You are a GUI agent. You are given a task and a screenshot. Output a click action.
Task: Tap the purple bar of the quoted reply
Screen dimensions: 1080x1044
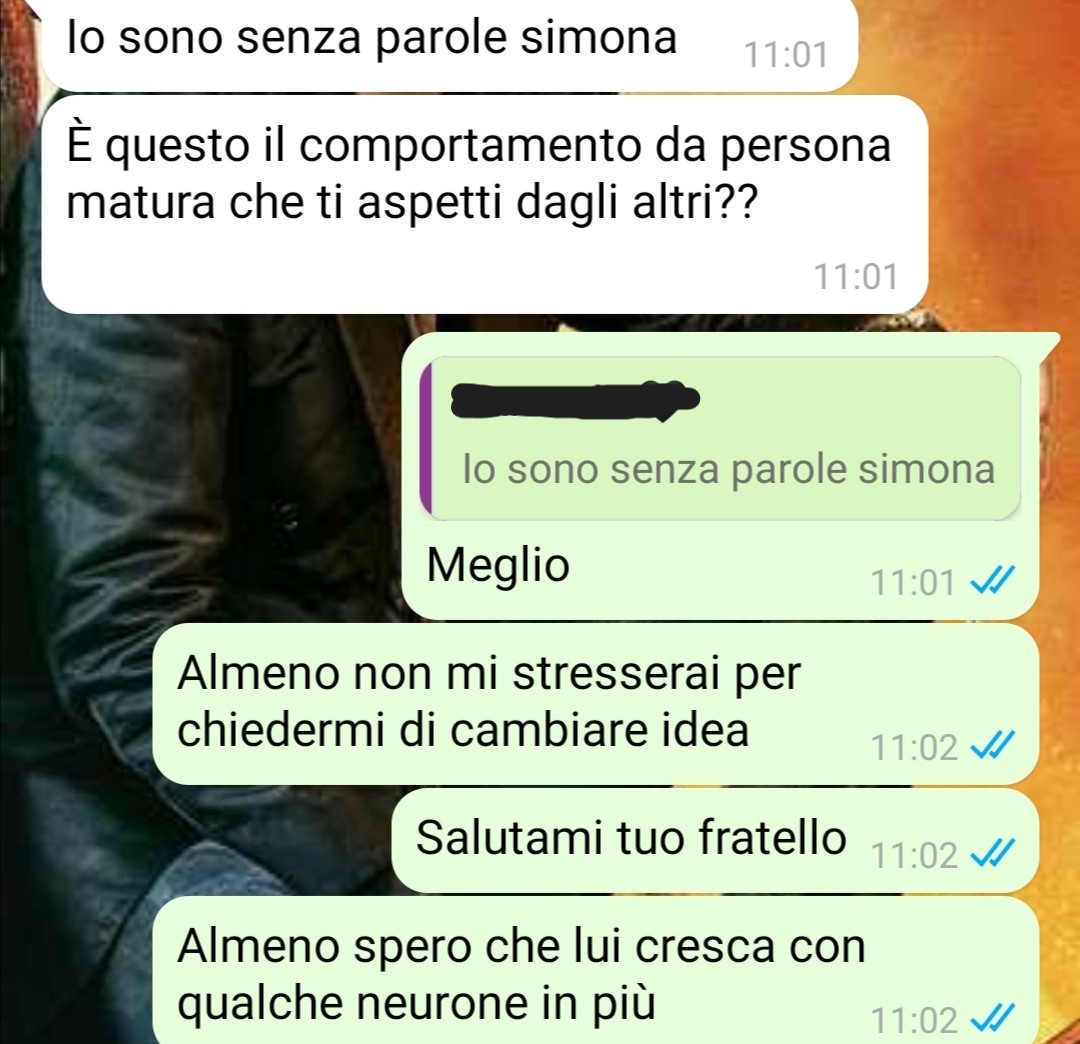[x=426, y=438]
